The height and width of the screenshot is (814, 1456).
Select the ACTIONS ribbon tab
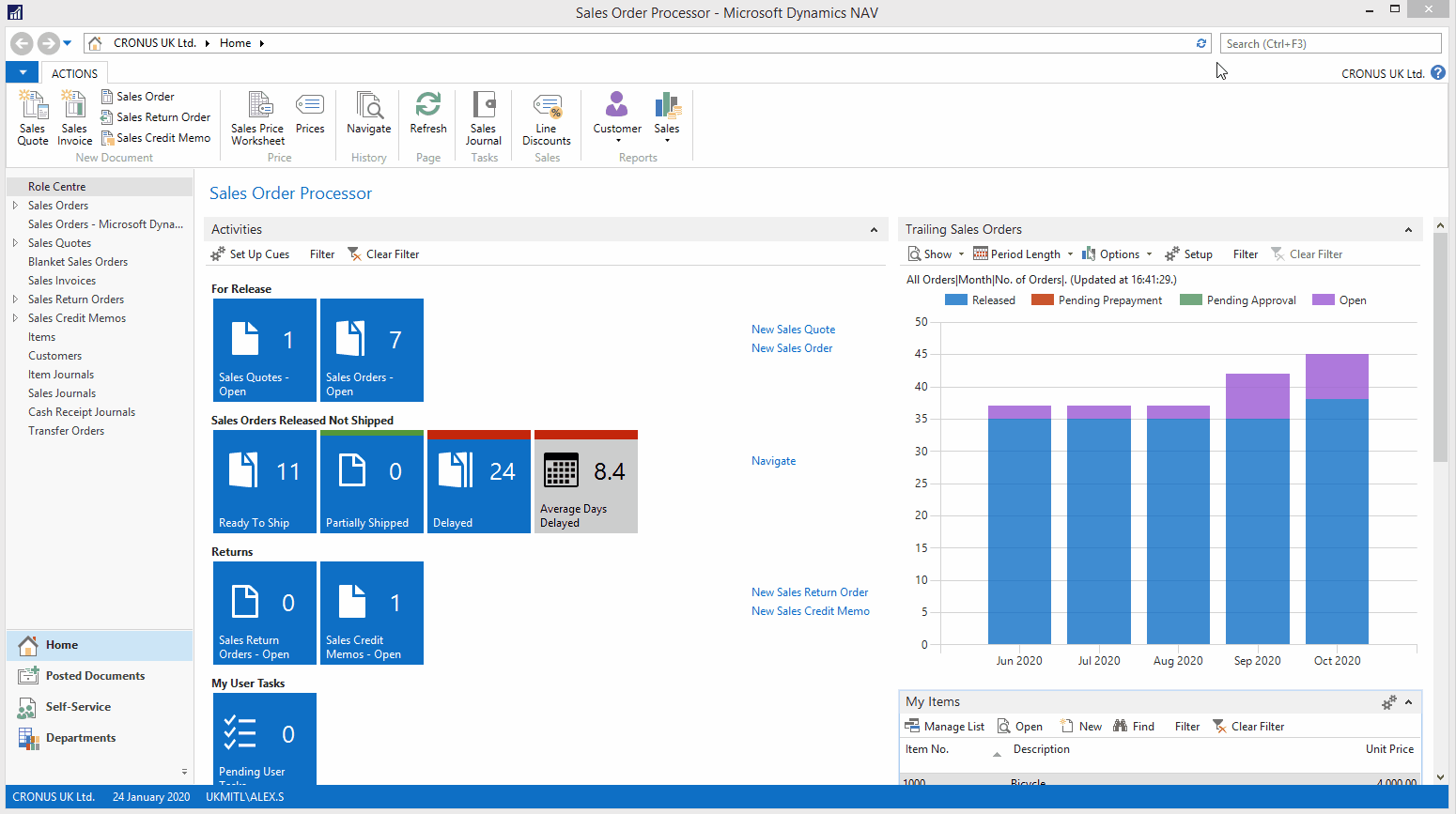74,73
